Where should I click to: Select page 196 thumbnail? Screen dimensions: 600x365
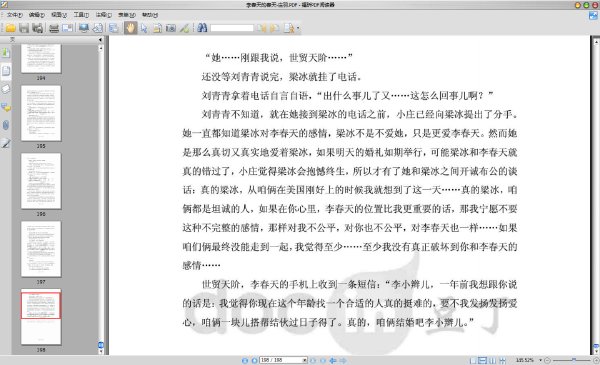pos(41,181)
